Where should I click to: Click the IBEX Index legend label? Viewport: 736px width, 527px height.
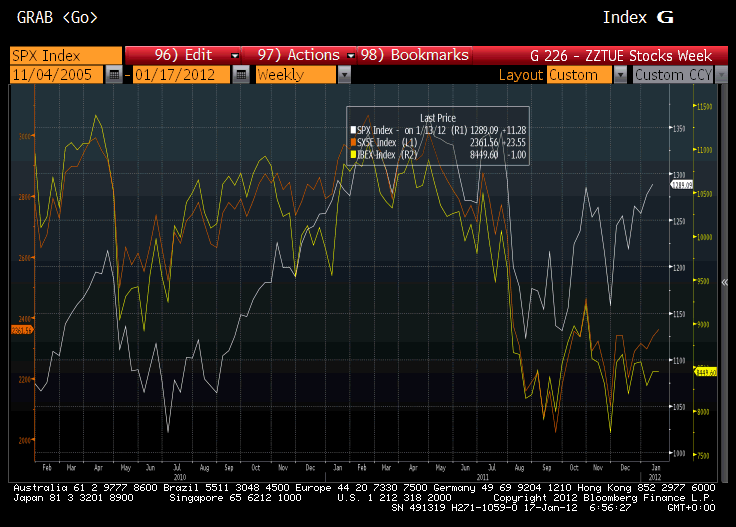(376, 154)
